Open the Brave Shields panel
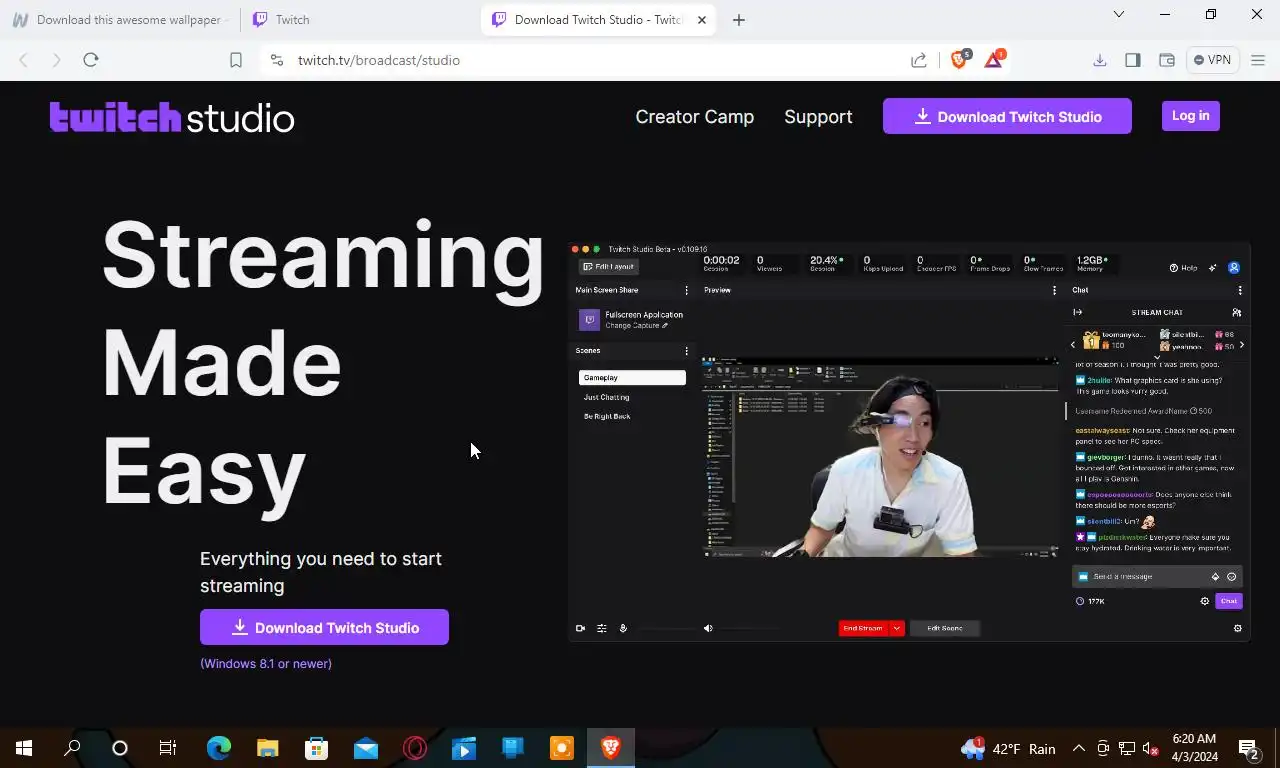This screenshot has height=768, width=1280. point(959,60)
